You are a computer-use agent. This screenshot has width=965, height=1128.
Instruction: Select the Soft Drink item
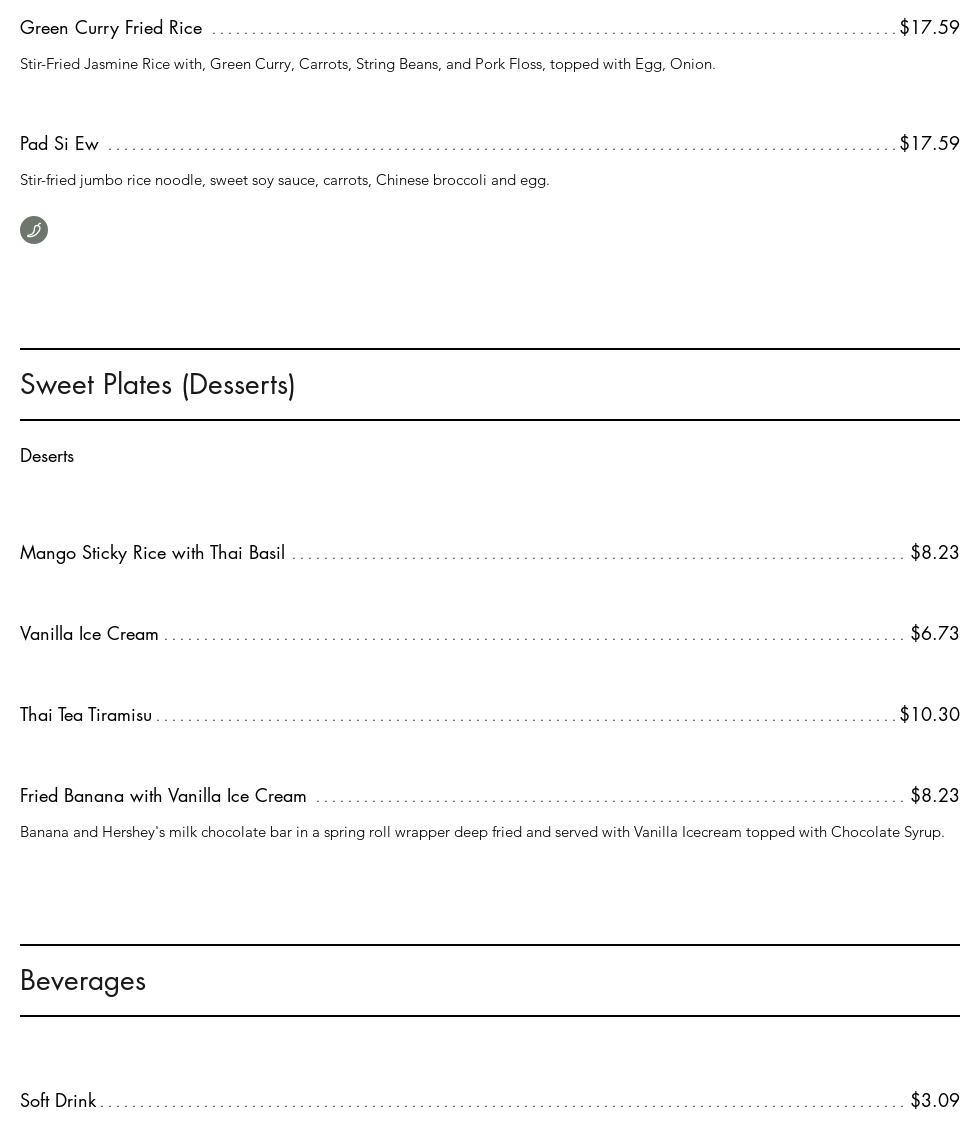coord(58,1101)
